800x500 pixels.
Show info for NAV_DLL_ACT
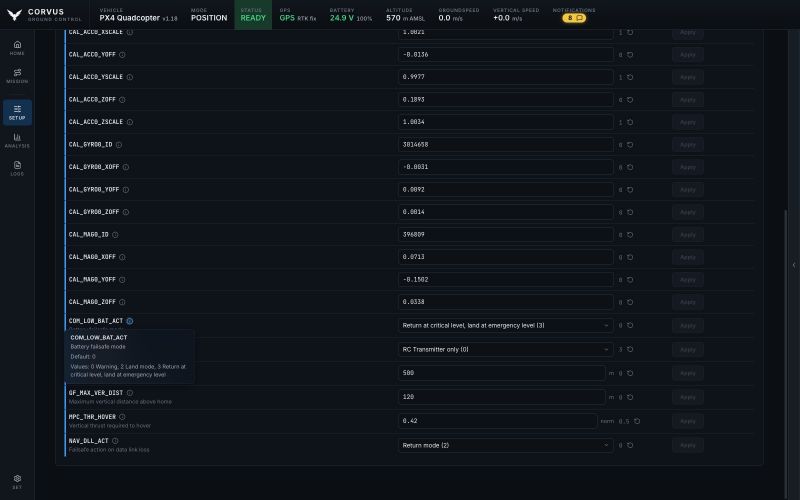point(115,441)
